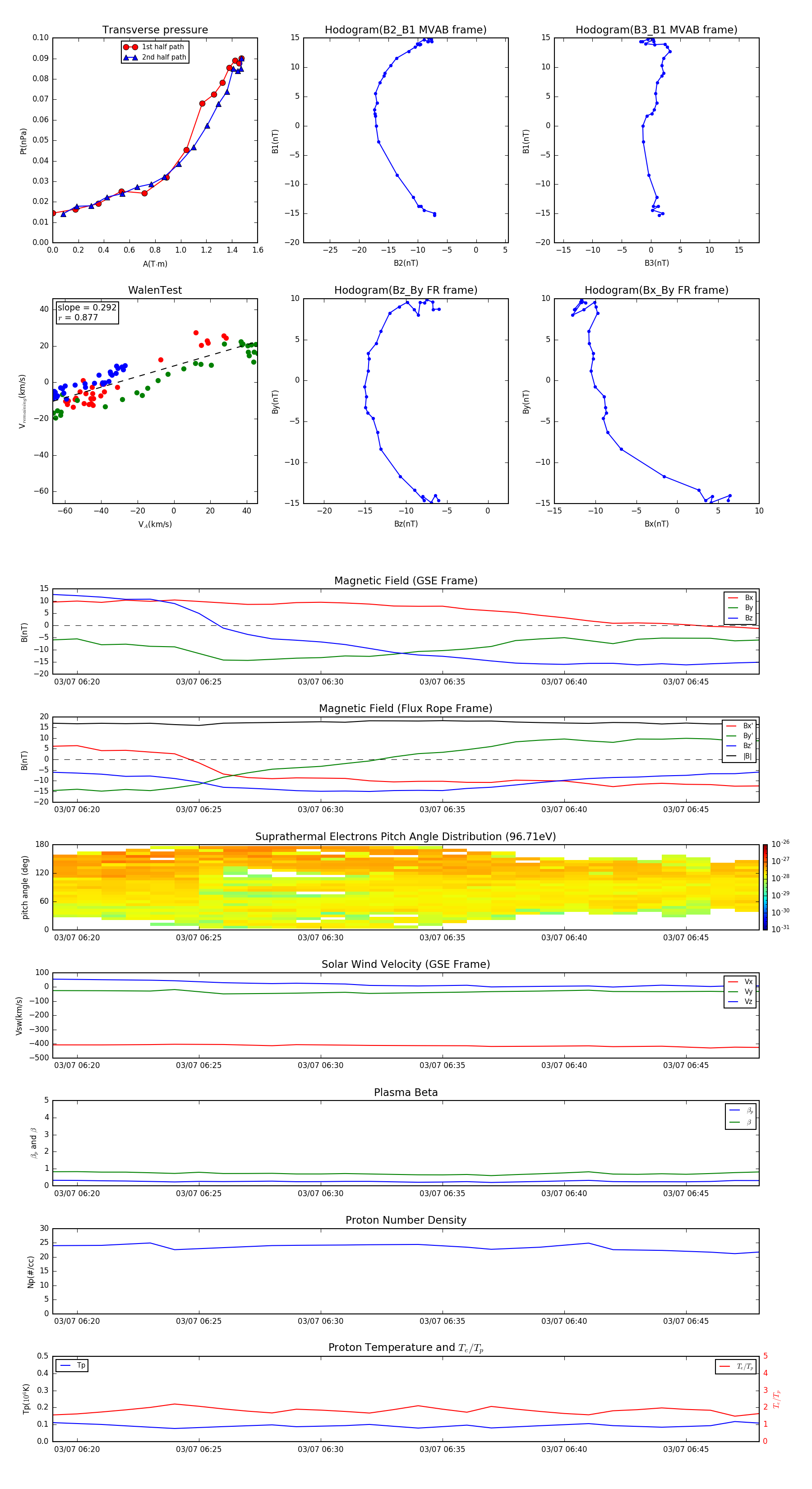Click the 'Bx(nT)' x-axis label of hodogram
Viewport: 812px width, 1489px height.
656,524
